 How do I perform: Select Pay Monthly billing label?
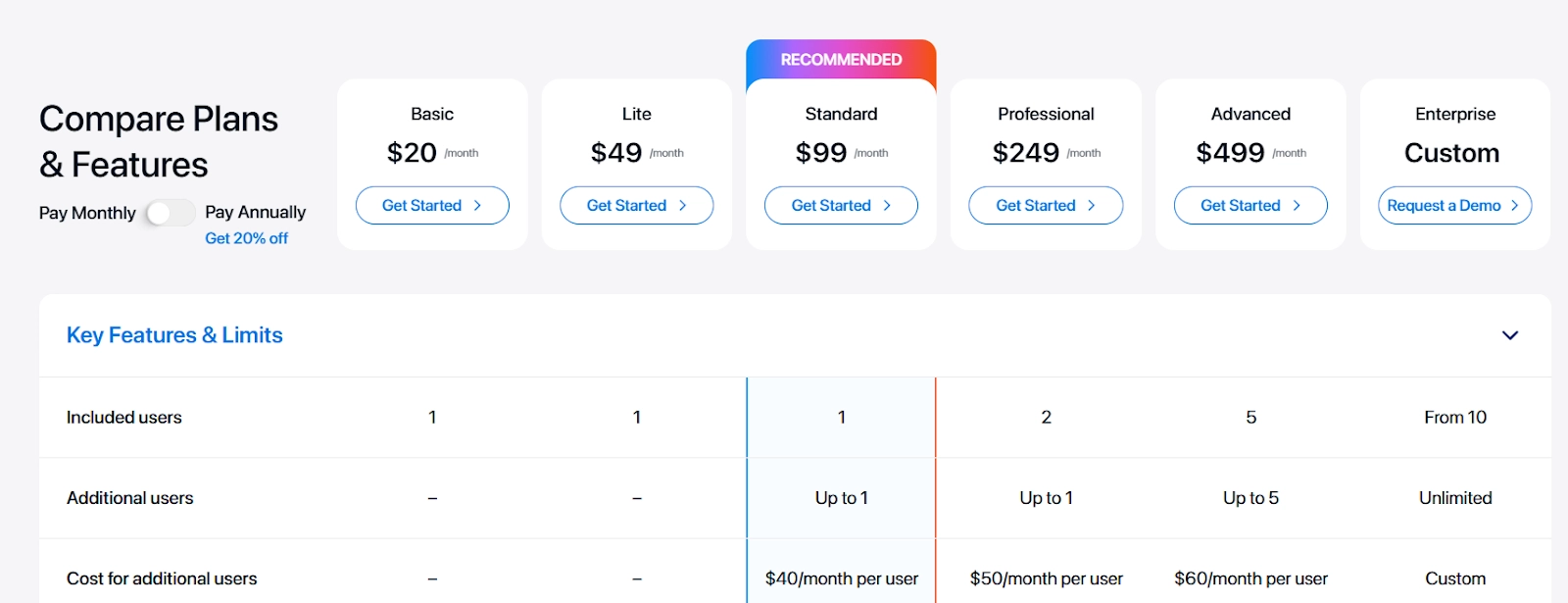(x=87, y=213)
